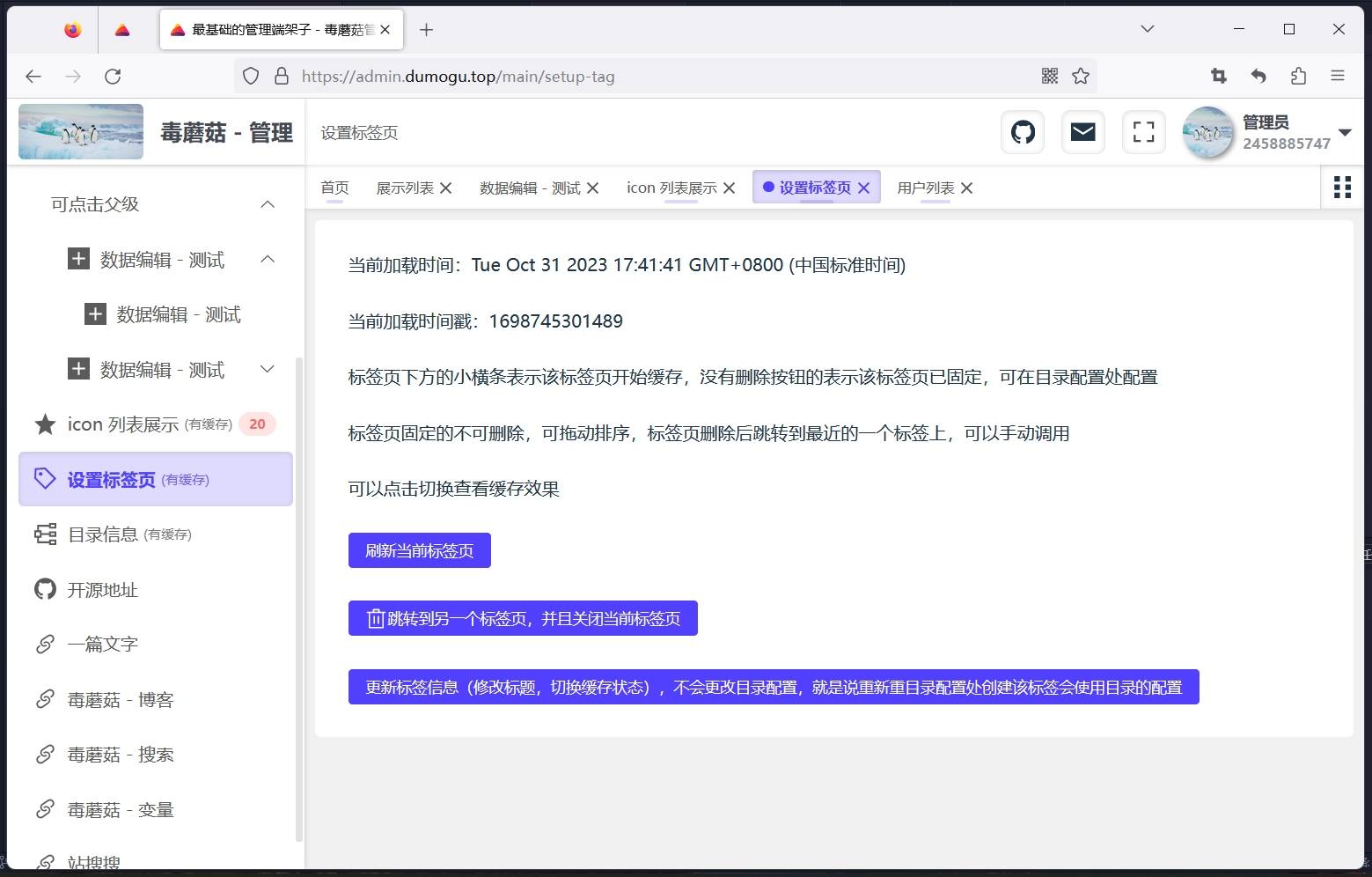Click 跳转到另一个标签页 button
This screenshot has height=877, width=1372.
tap(523, 617)
